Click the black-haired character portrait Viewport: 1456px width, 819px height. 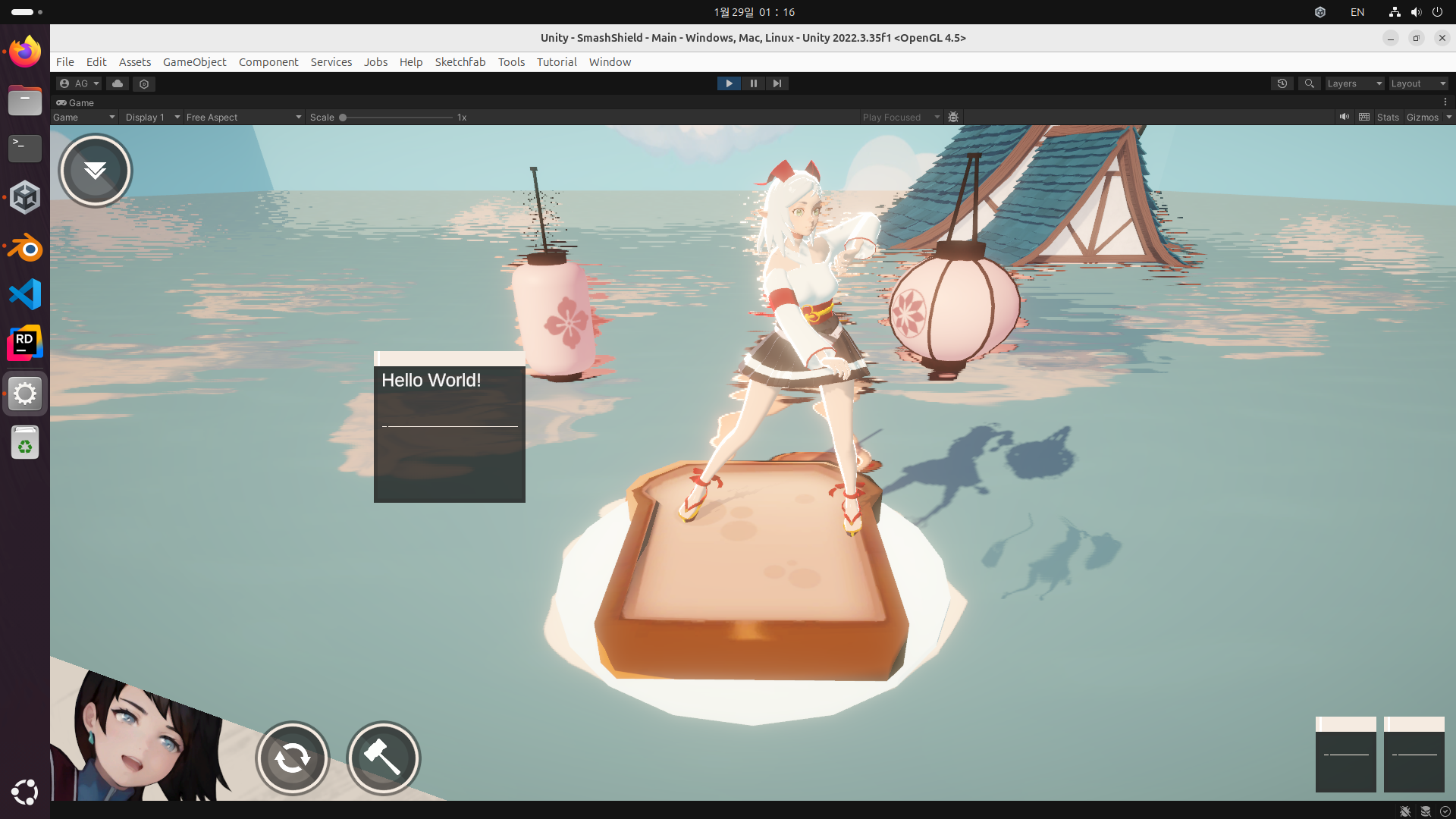click(x=144, y=736)
